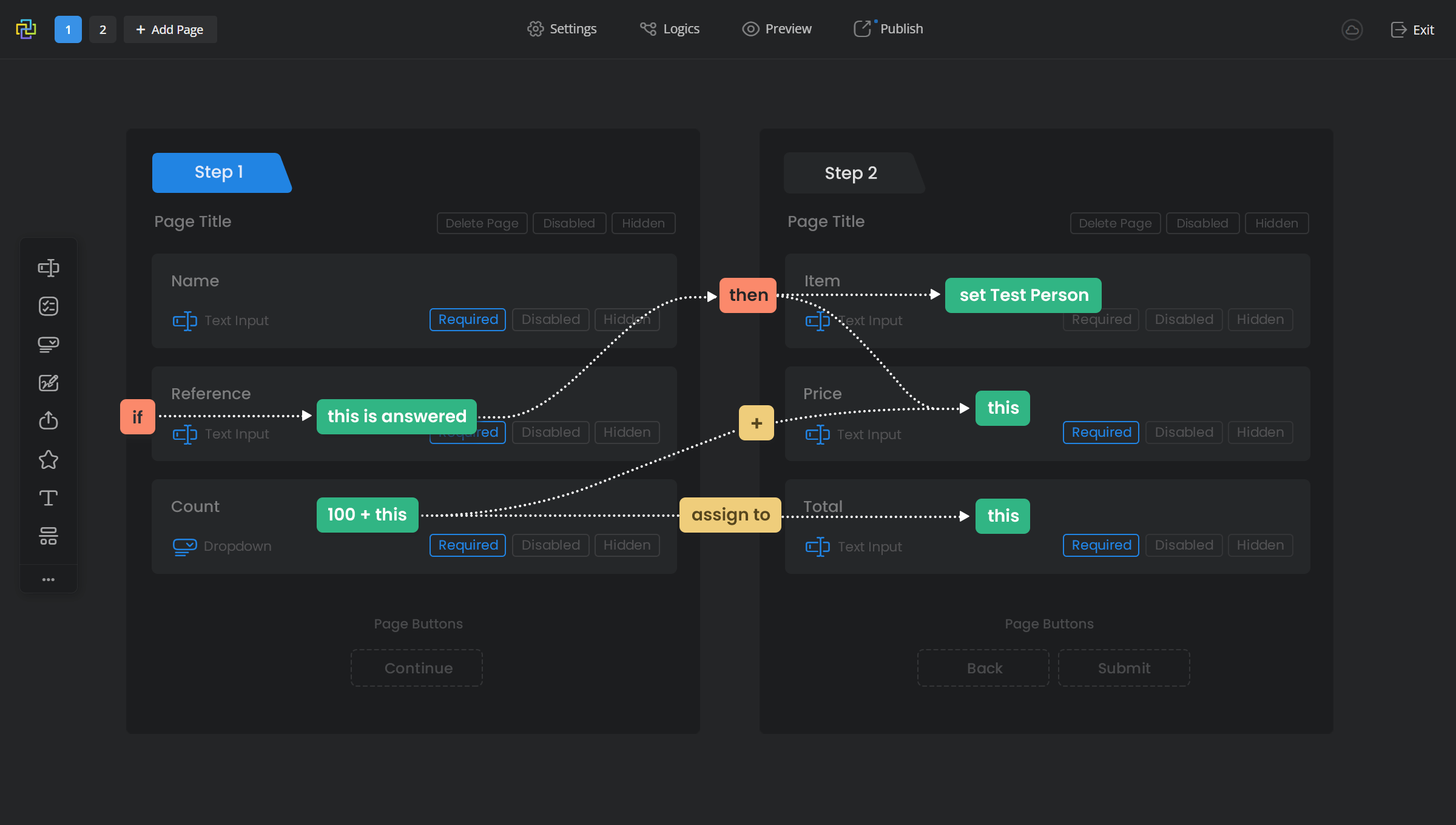Image resolution: width=1456 pixels, height=825 pixels.
Task: Click the Add Page button
Action: [x=170, y=29]
